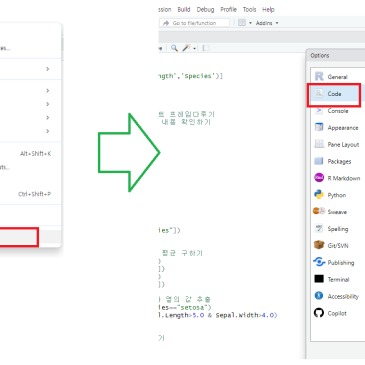Select R Markdown options
The height and width of the screenshot is (365, 365).
coord(337,178)
